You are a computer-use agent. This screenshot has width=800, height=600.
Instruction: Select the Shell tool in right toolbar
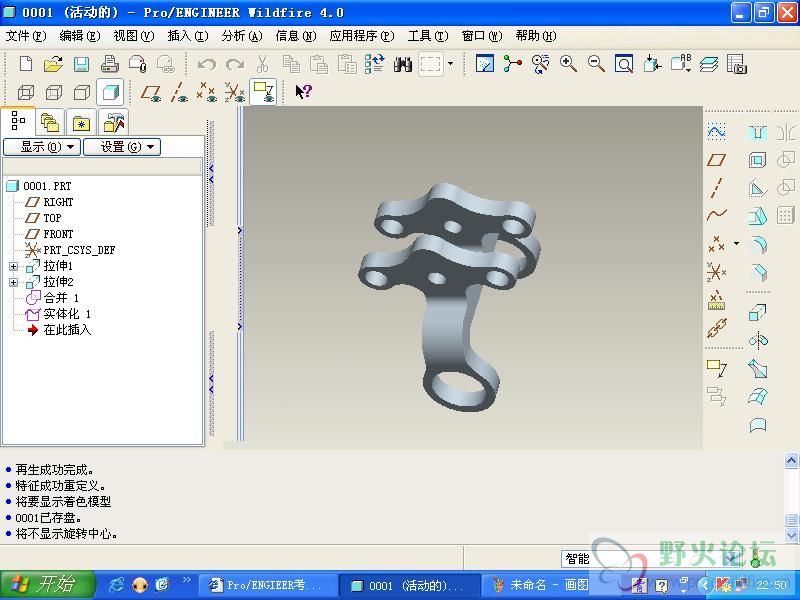(758, 160)
